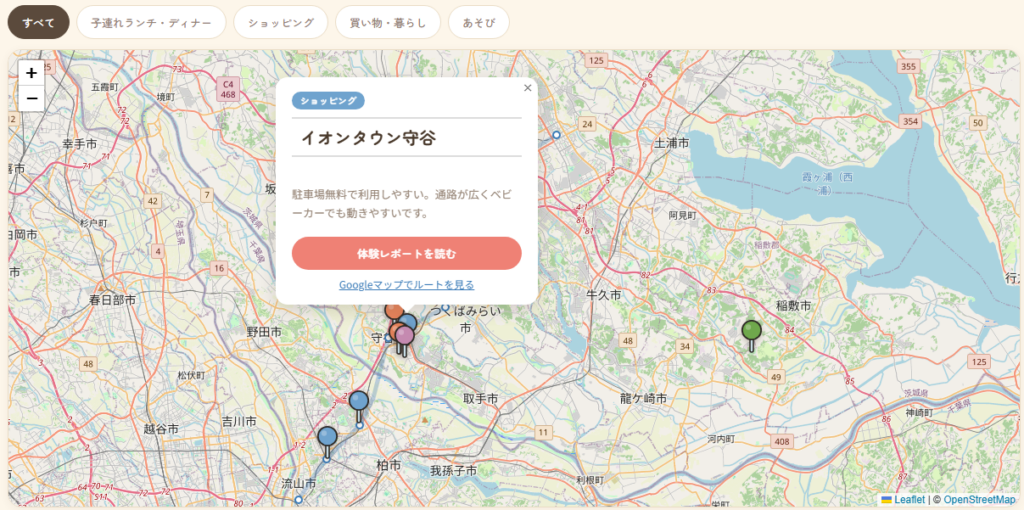The height and width of the screenshot is (510, 1024).
Task: Show all spots with すべて filter
Action: pos(39,22)
